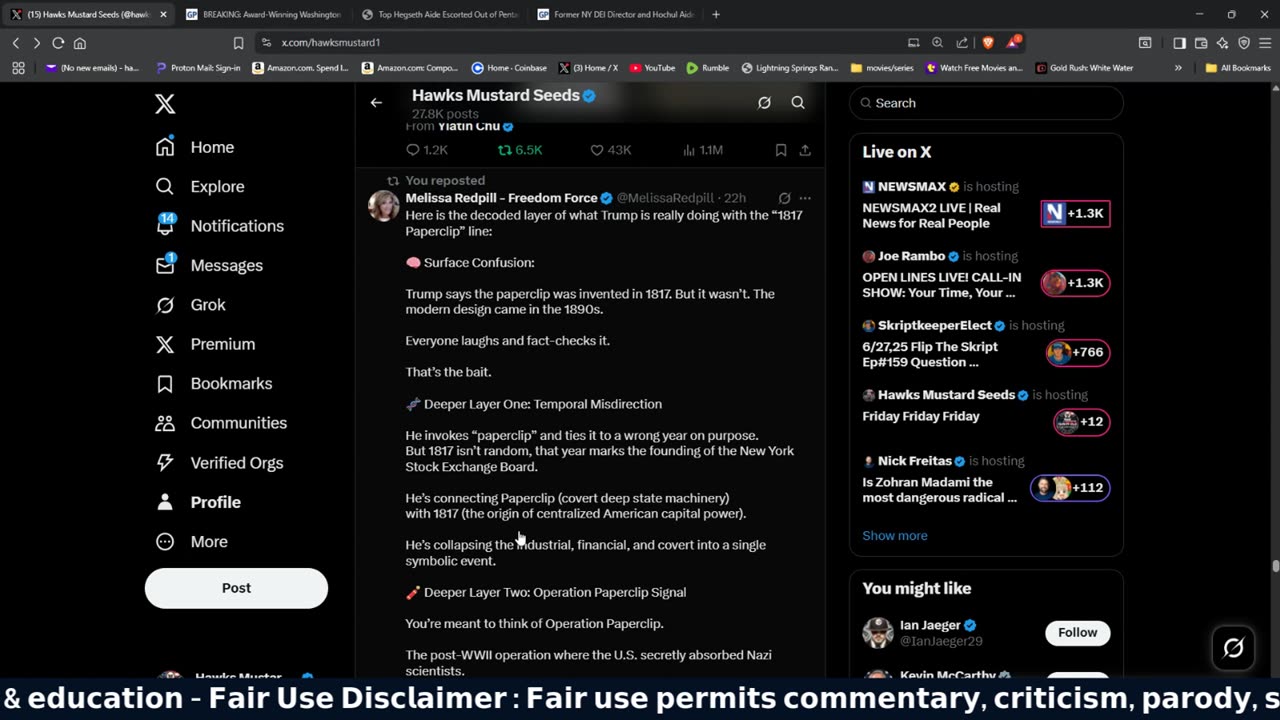Share the post with 1.1M views

pos(805,150)
